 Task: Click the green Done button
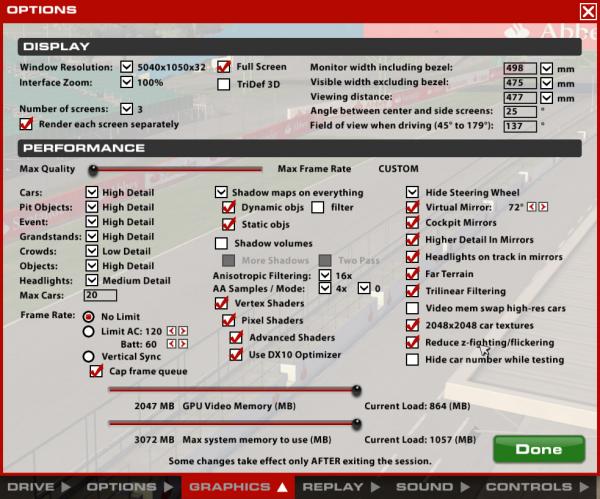538,449
